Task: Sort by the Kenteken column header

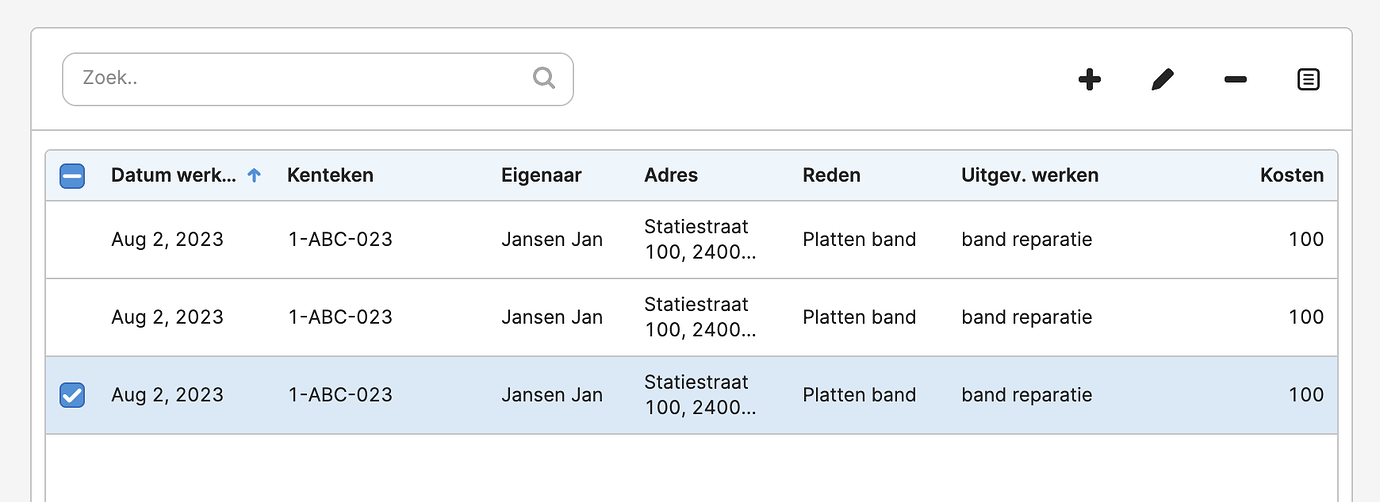Action: pos(330,176)
